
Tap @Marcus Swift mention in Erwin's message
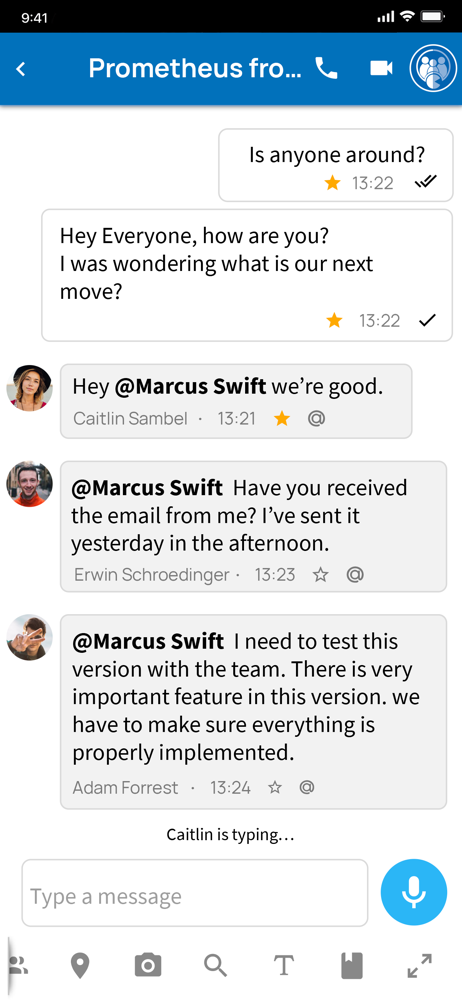coord(147,489)
